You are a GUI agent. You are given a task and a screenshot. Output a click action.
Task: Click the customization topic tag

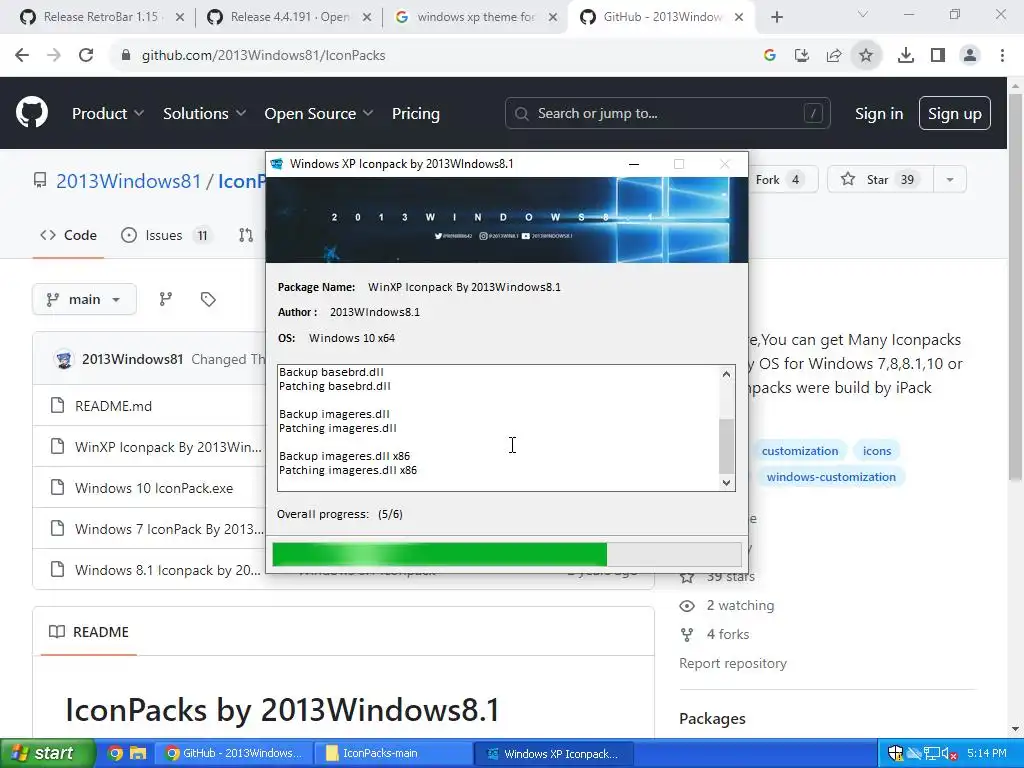click(x=800, y=451)
